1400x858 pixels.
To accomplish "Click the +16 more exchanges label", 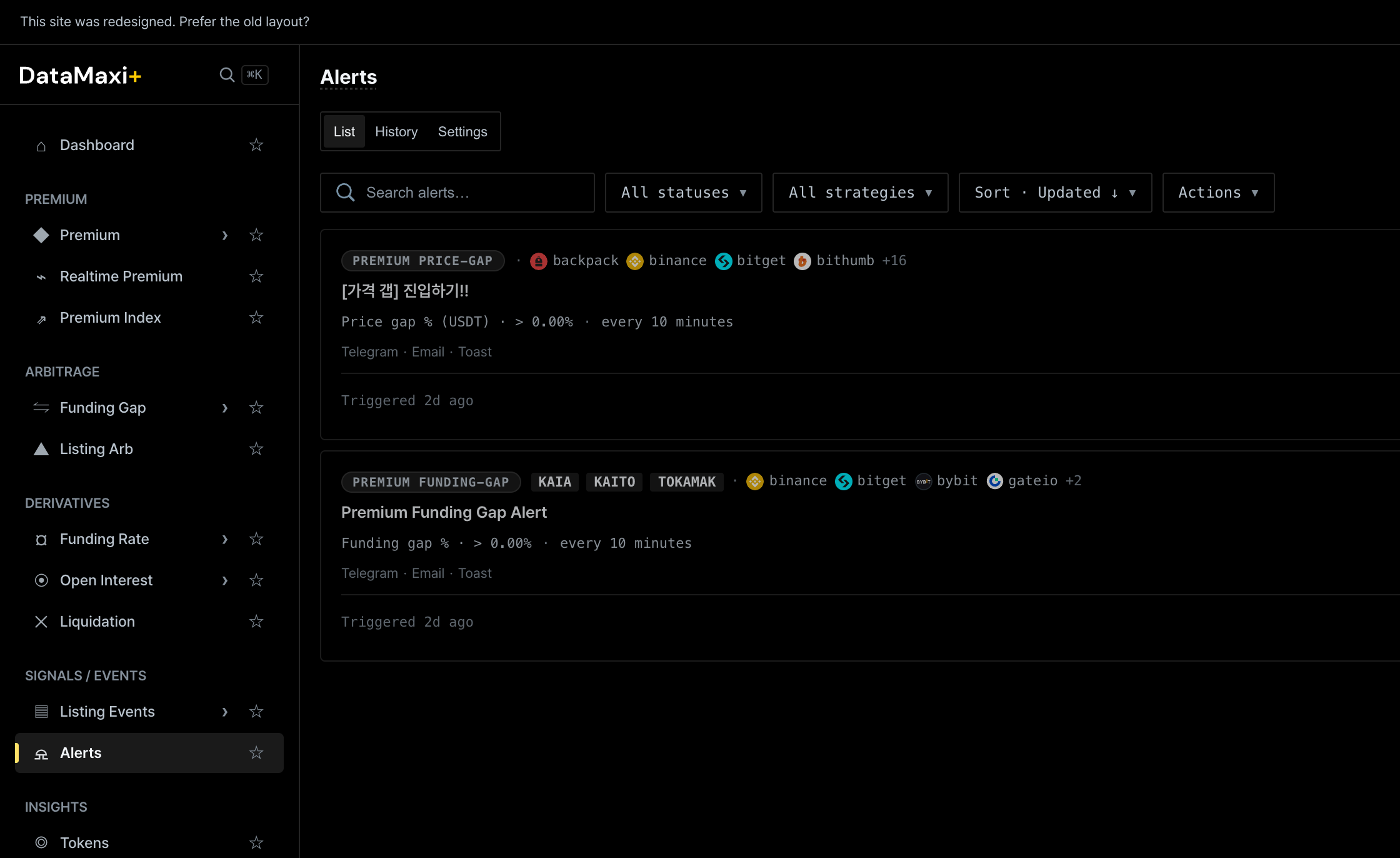I will point(894,261).
